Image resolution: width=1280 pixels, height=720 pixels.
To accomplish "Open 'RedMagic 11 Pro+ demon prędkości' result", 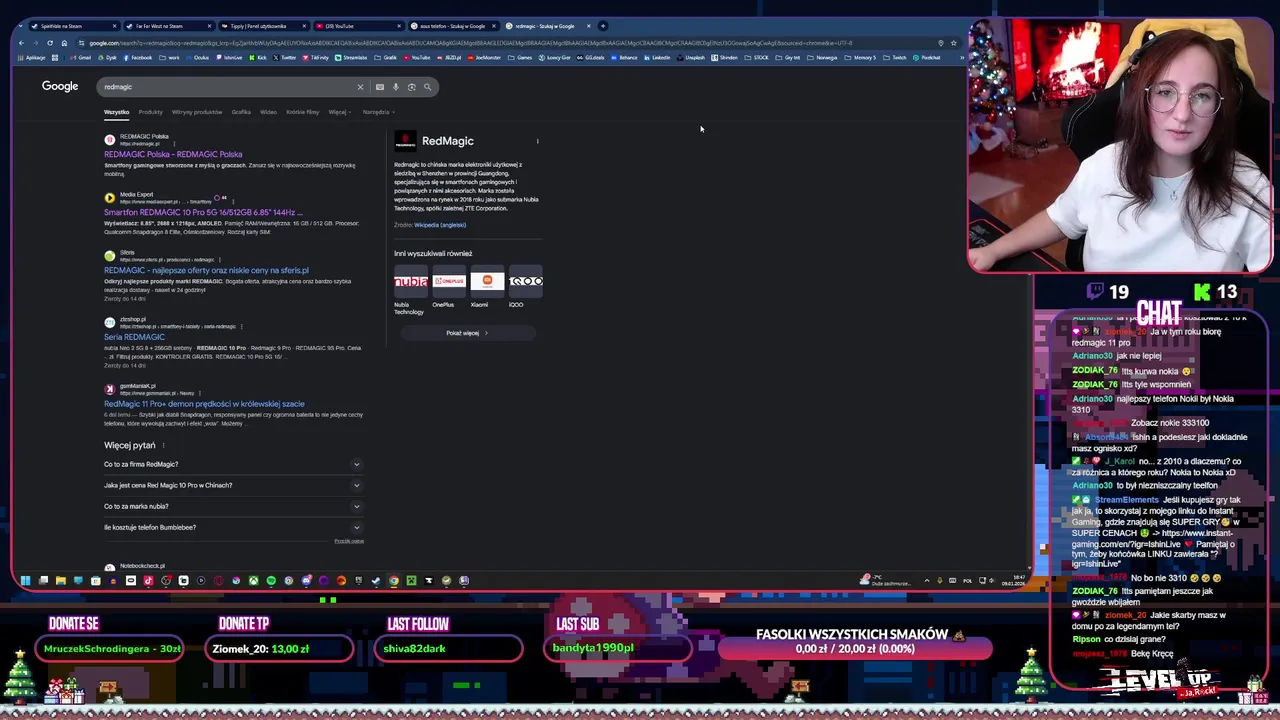I will pos(204,404).
